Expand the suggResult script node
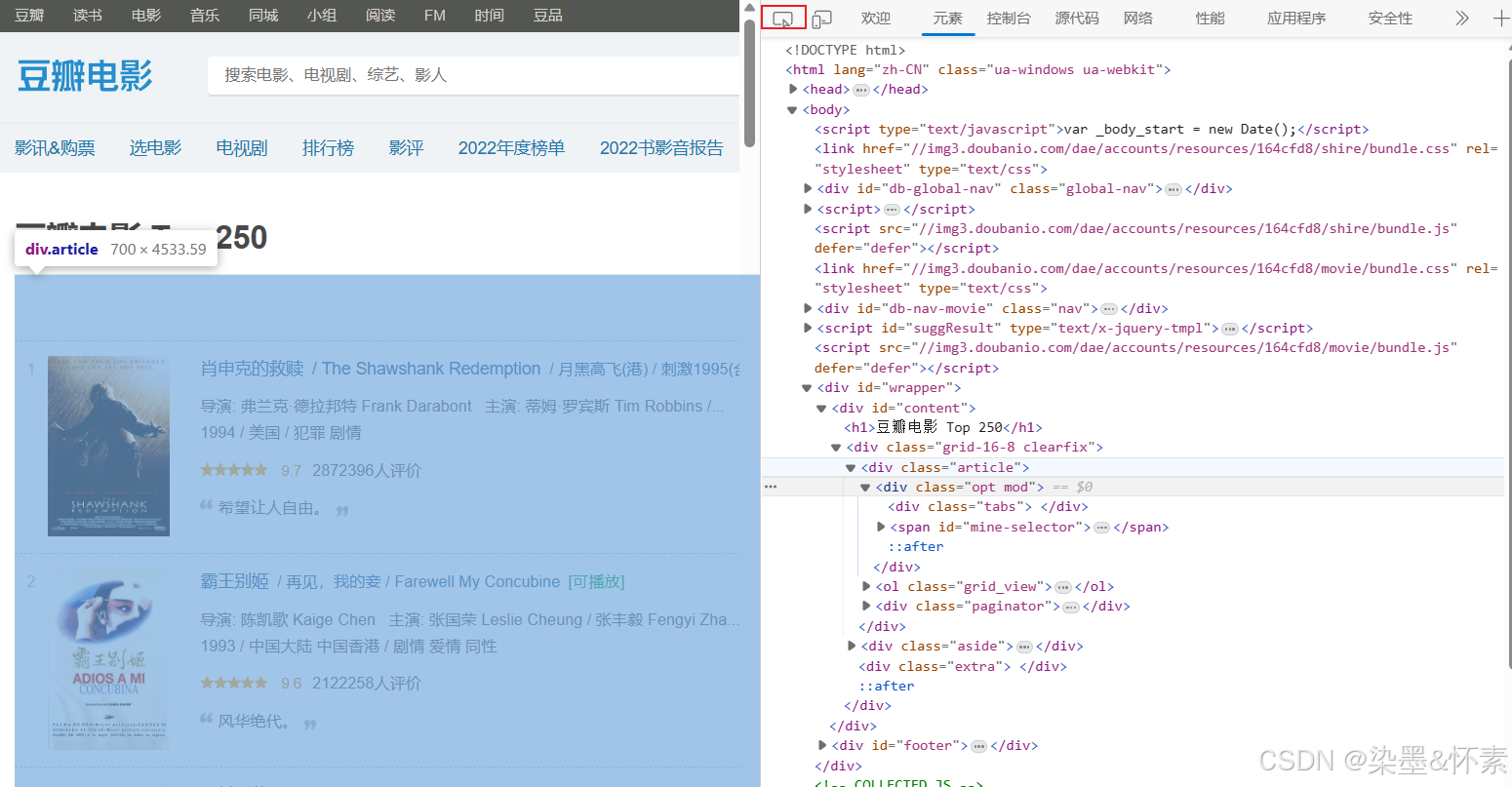 808,328
